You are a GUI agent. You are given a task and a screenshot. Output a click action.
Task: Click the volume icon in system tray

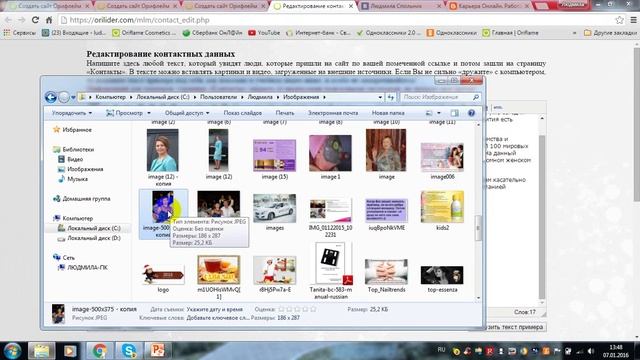(591, 351)
